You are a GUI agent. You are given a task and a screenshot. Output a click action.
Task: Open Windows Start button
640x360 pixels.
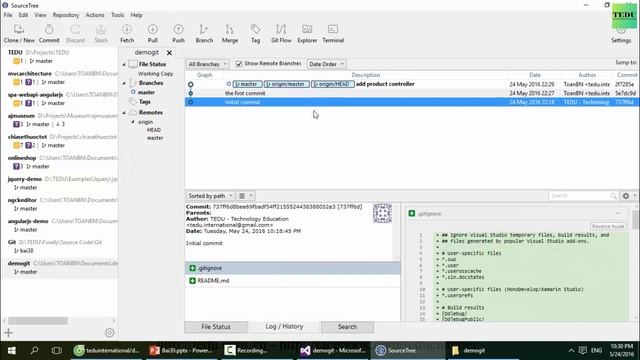(11, 350)
